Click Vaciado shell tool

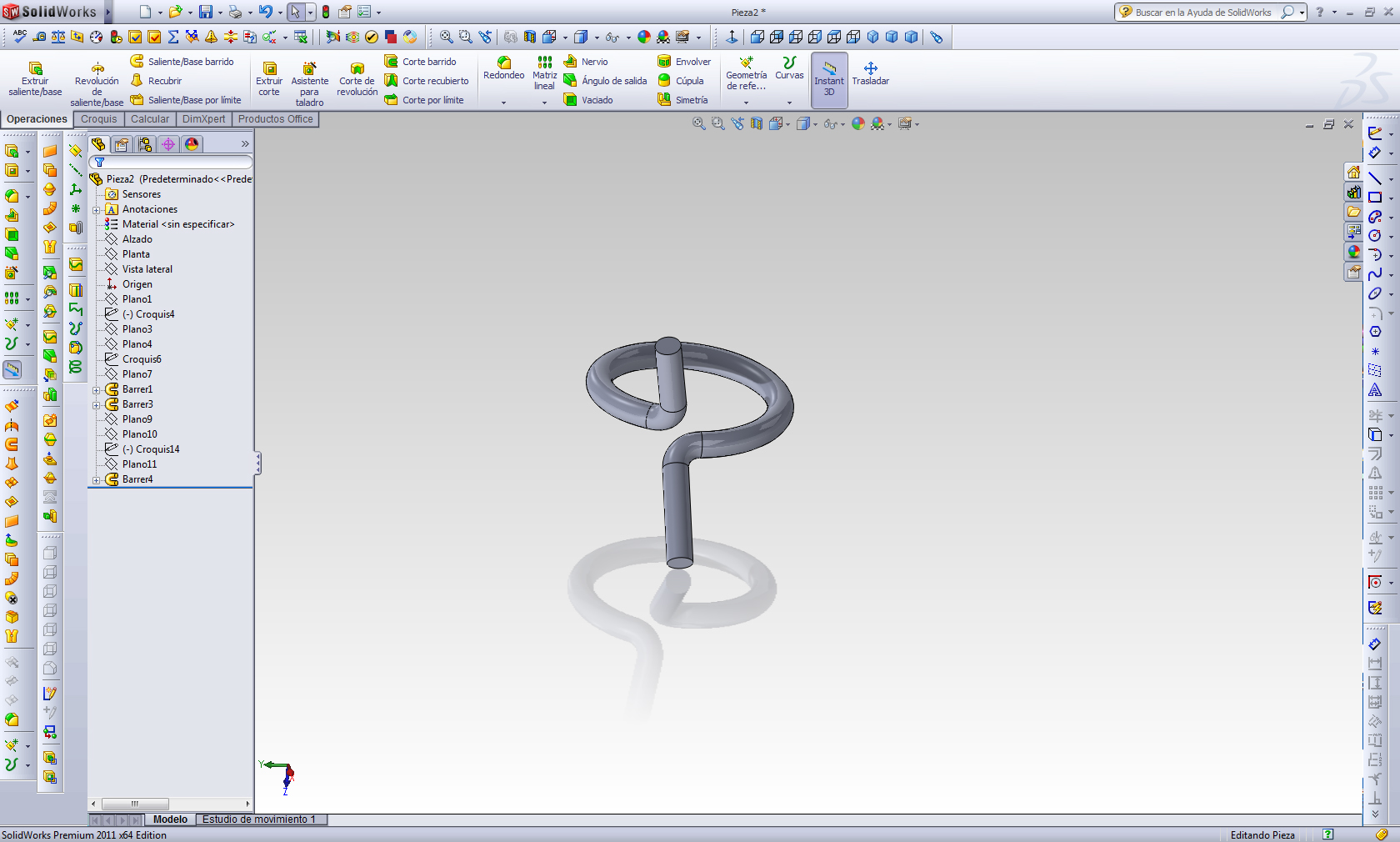tap(588, 100)
